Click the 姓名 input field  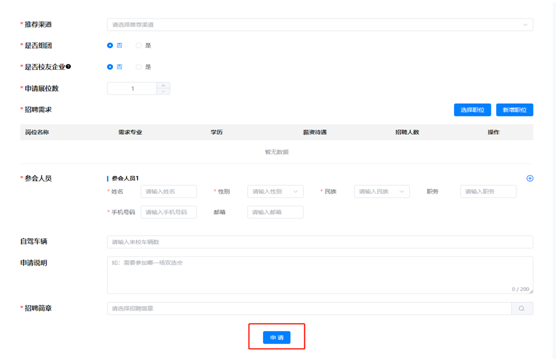coord(169,192)
